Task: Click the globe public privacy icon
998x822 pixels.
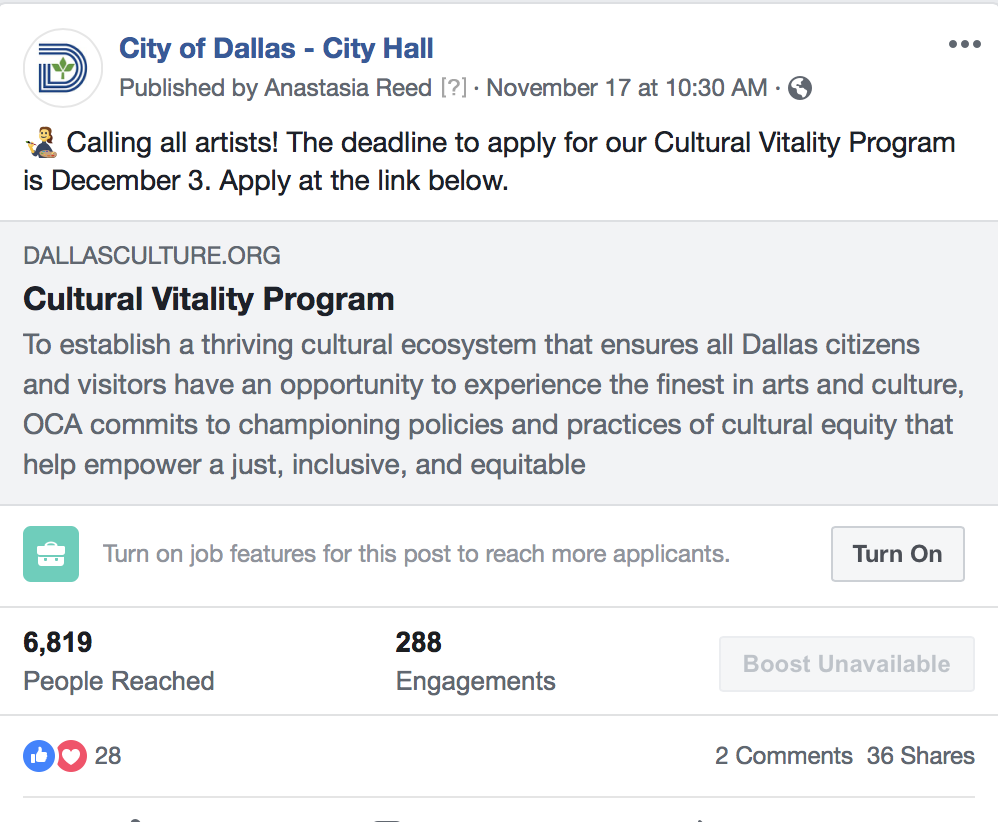Action: pyautogui.click(x=799, y=88)
